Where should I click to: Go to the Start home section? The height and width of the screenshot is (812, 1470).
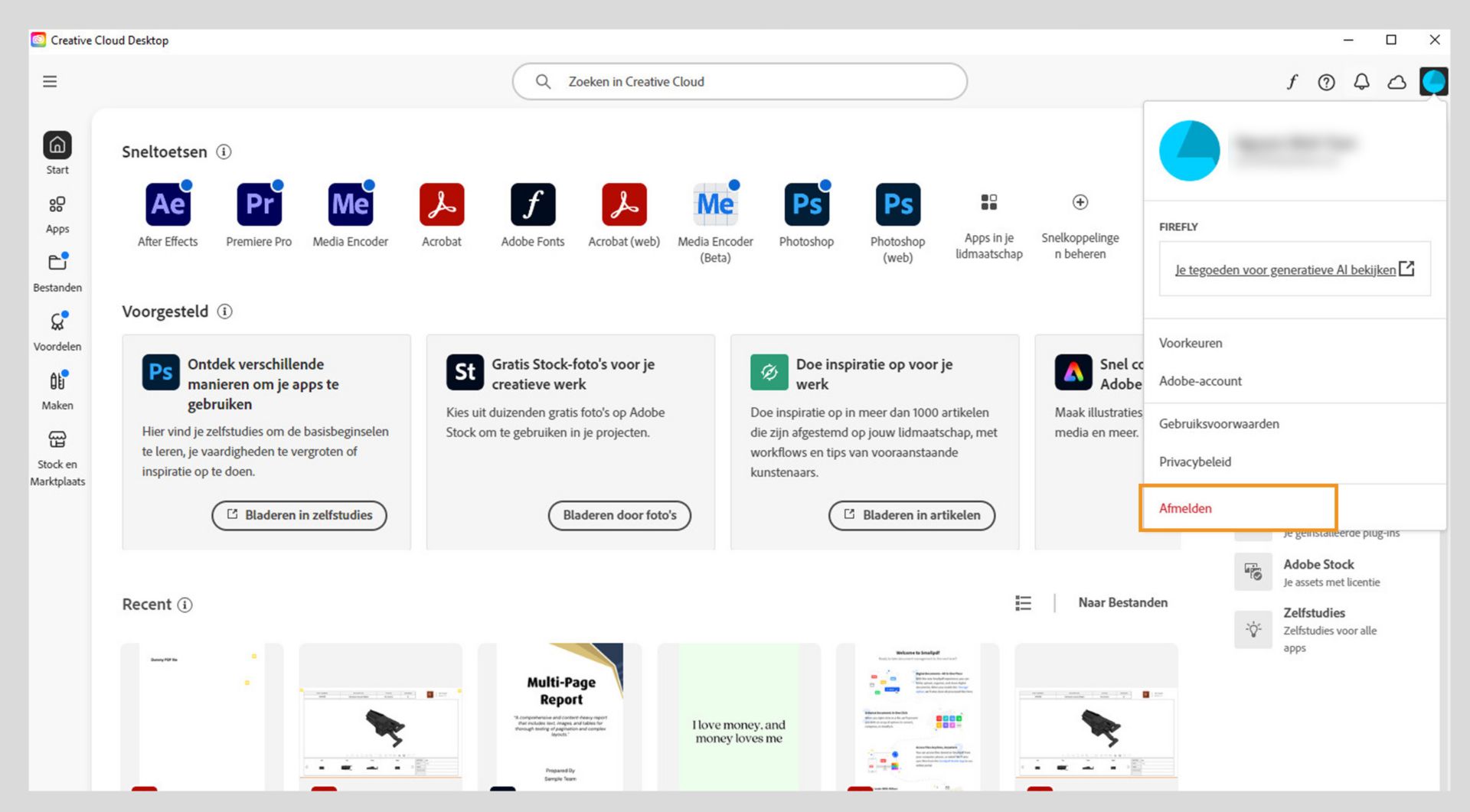(x=57, y=153)
